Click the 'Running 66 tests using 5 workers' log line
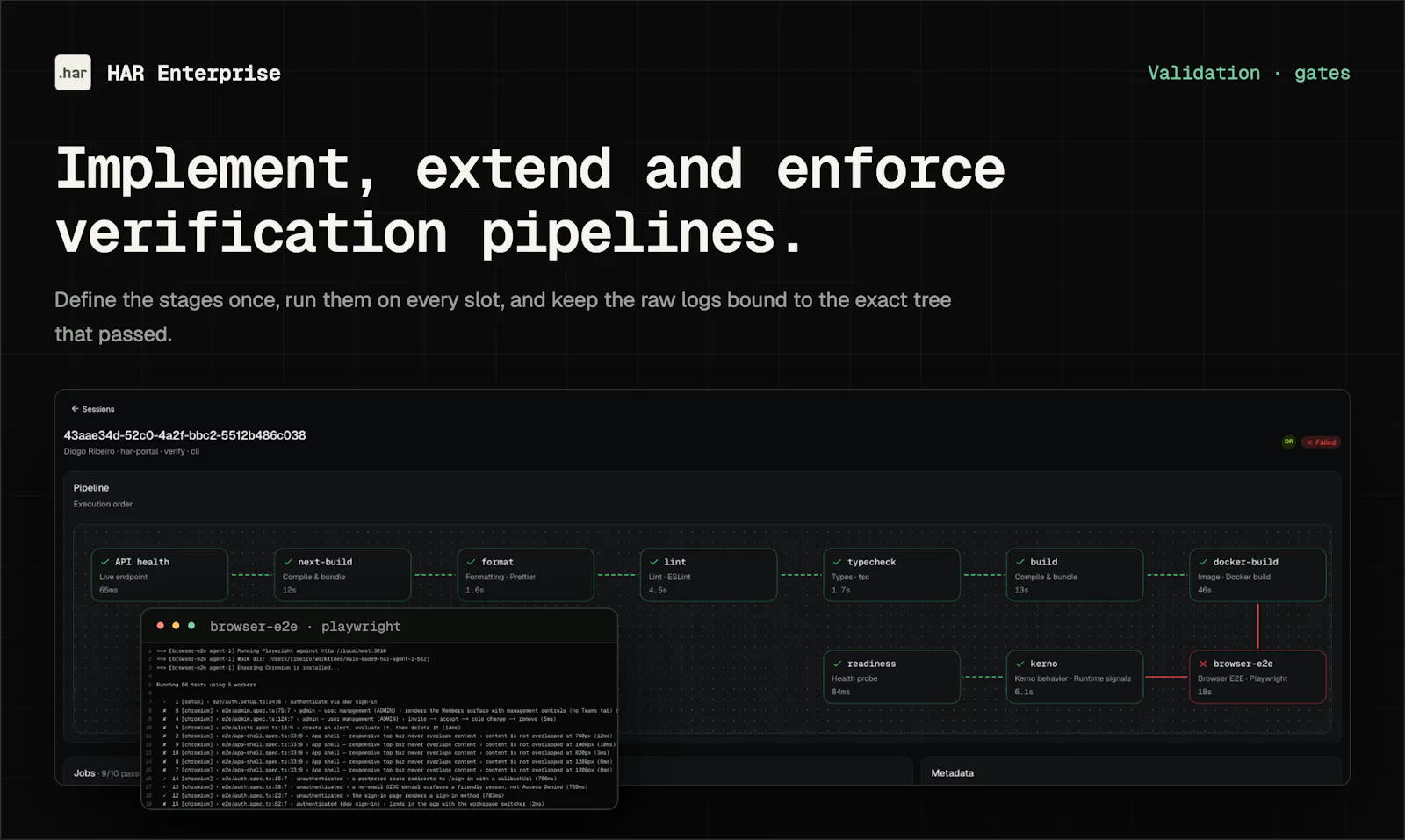This screenshot has width=1405, height=840. (206, 685)
